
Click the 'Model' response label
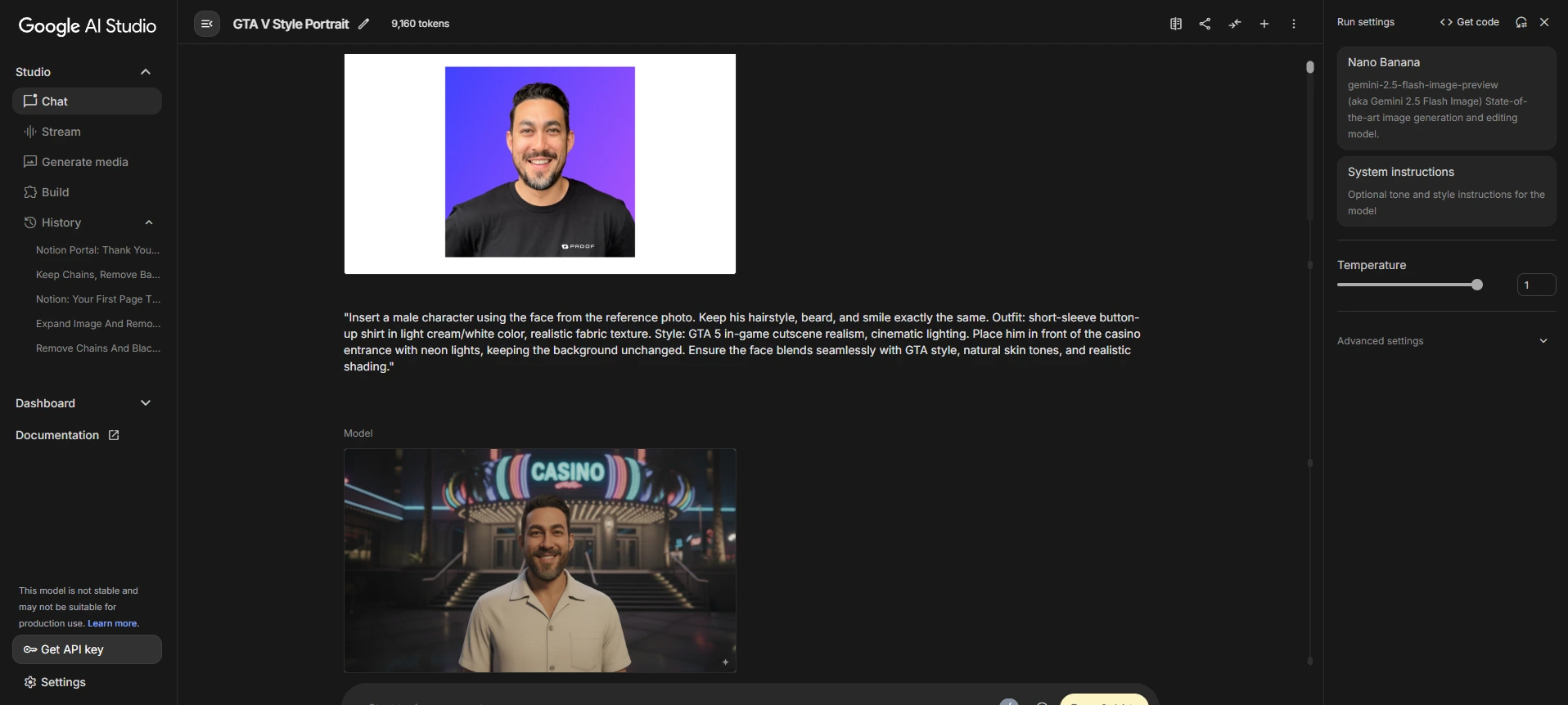point(358,433)
